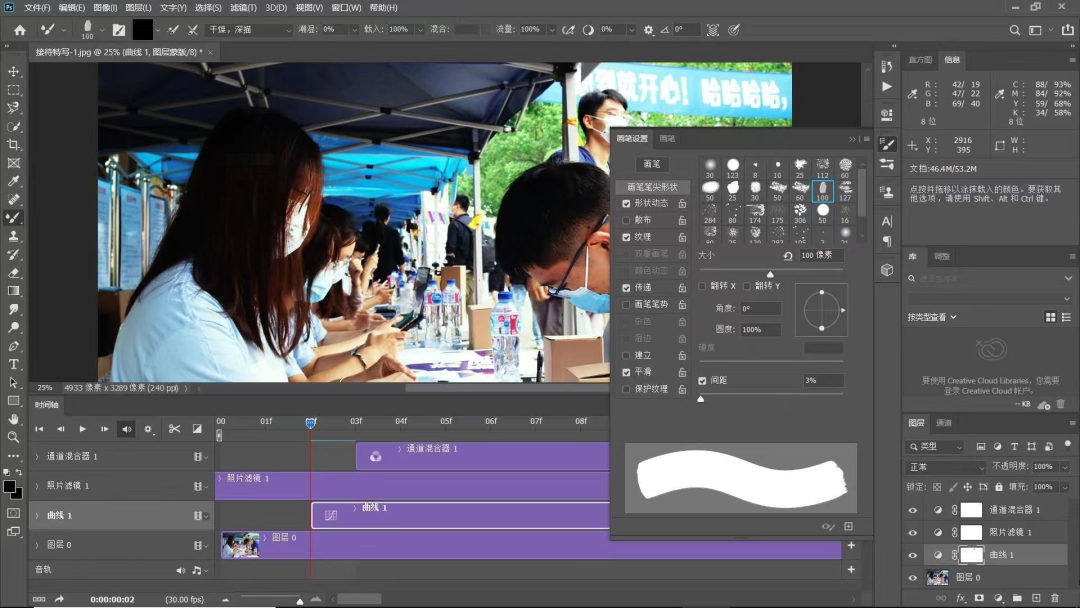
Task: Select the Horizontal Type tool
Action: click(x=14, y=364)
